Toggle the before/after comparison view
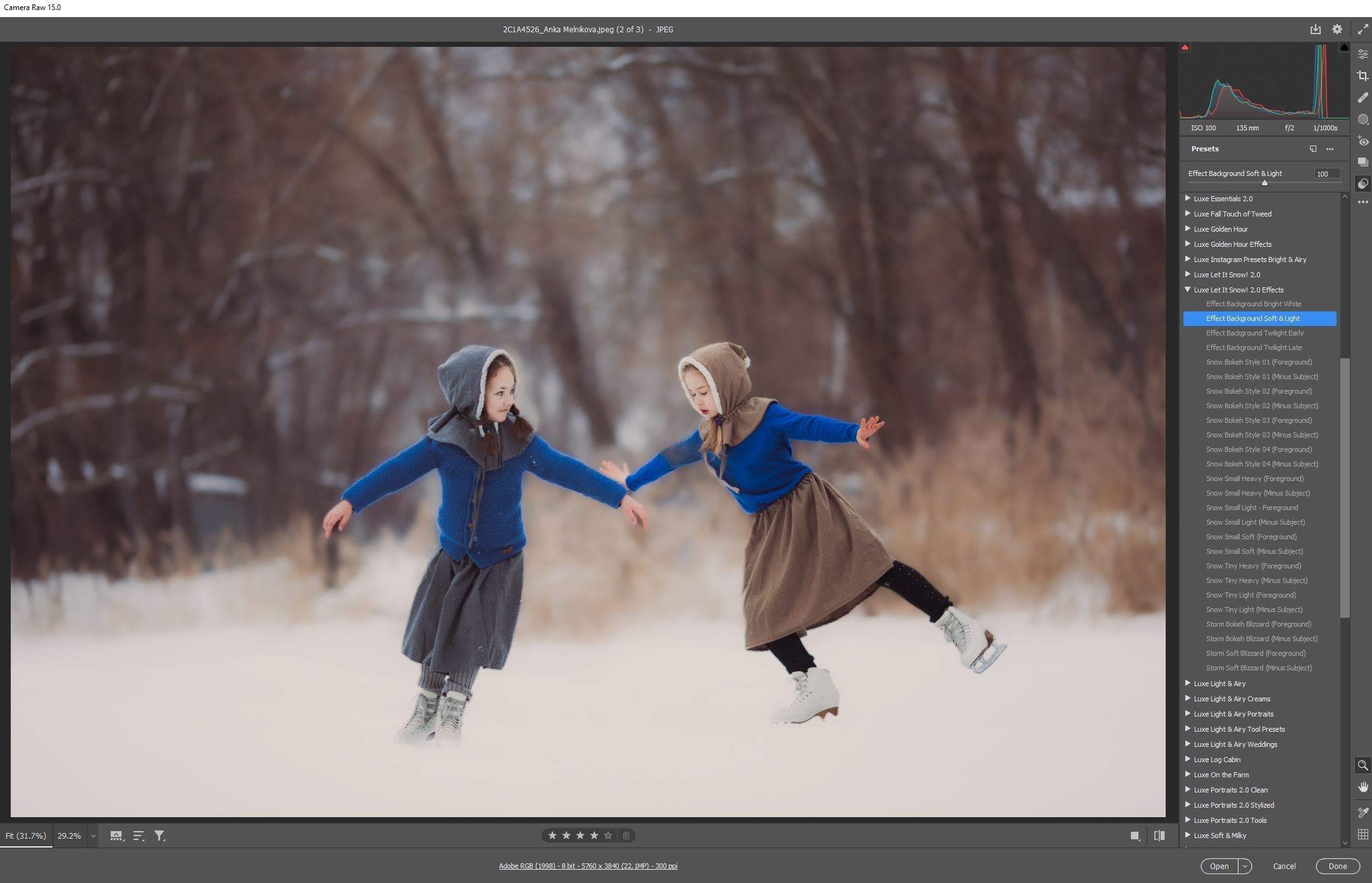This screenshot has width=1372, height=883. click(1158, 836)
